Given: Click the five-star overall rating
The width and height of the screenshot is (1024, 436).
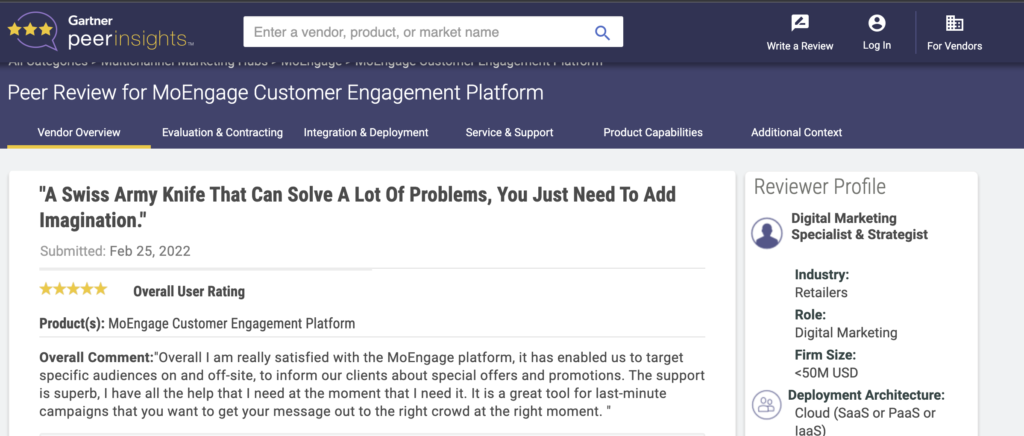Looking at the screenshot, I should [73, 289].
